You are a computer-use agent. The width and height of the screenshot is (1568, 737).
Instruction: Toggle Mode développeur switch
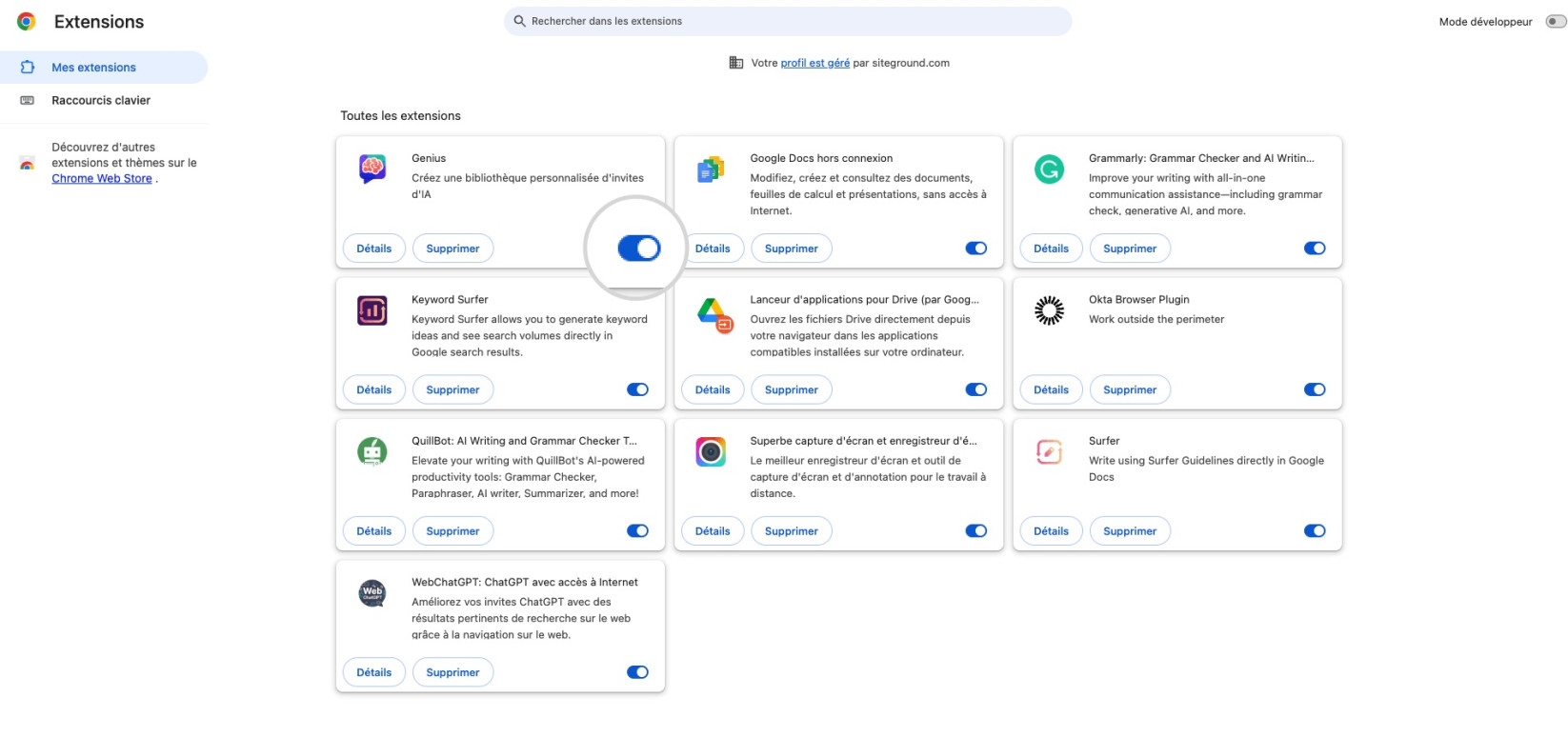[x=1556, y=21]
